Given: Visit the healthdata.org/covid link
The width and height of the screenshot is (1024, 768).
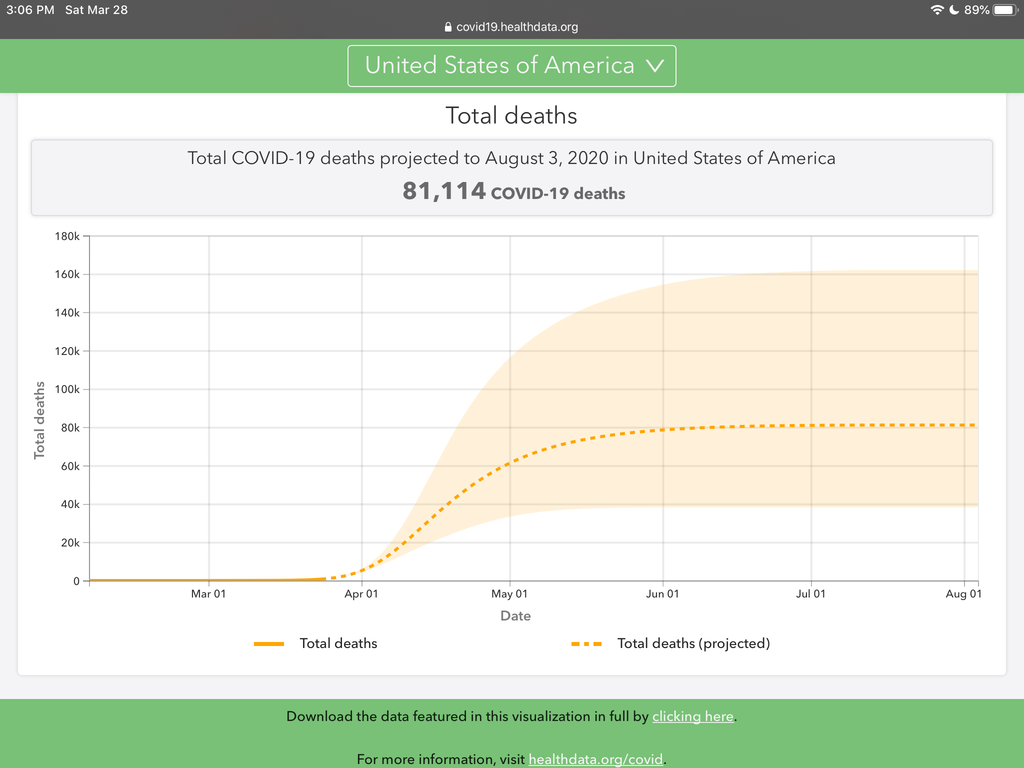Looking at the screenshot, I should click(596, 760).
